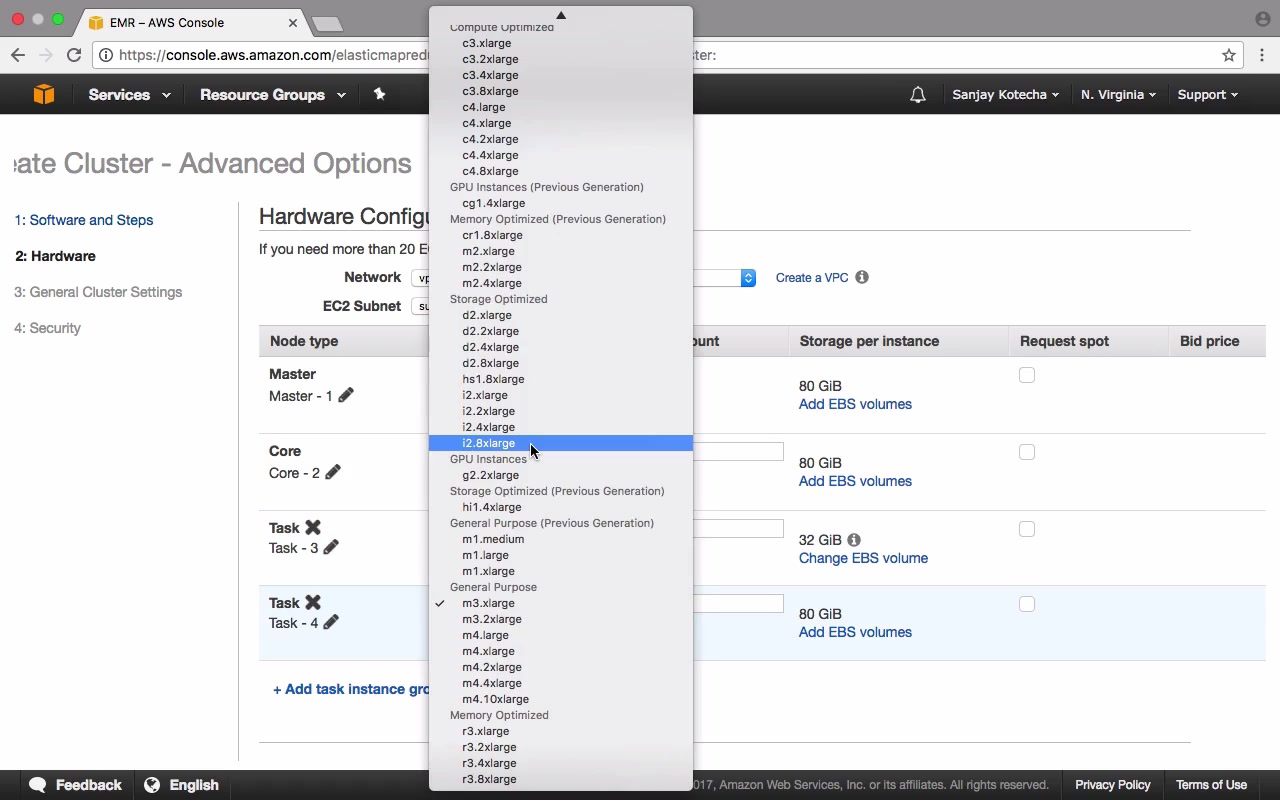Screen dimensions: 1280x800
Task: Open the notifications bell
Action: point(917,95)
